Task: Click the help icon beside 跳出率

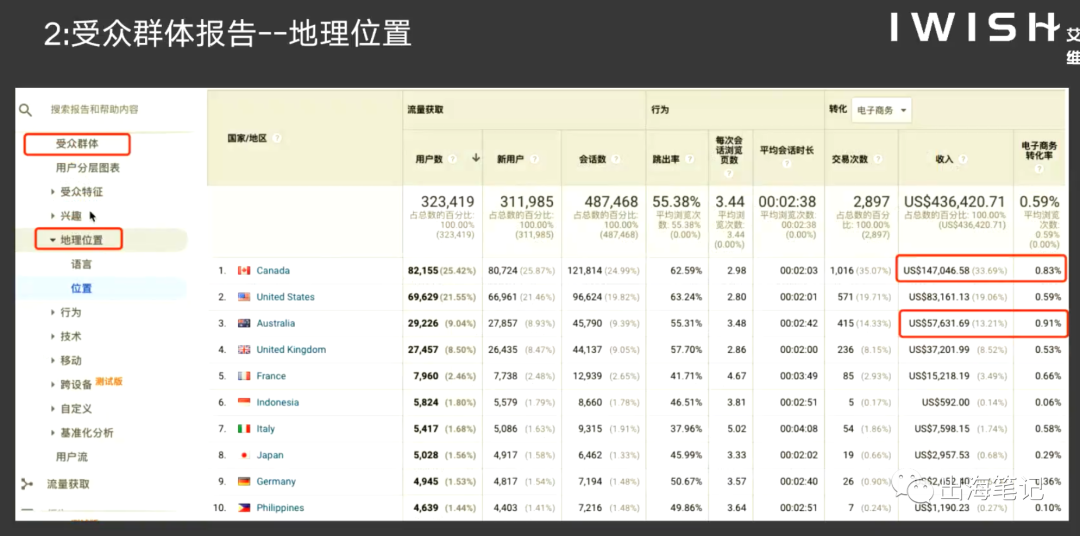Action: click(689, 159)
